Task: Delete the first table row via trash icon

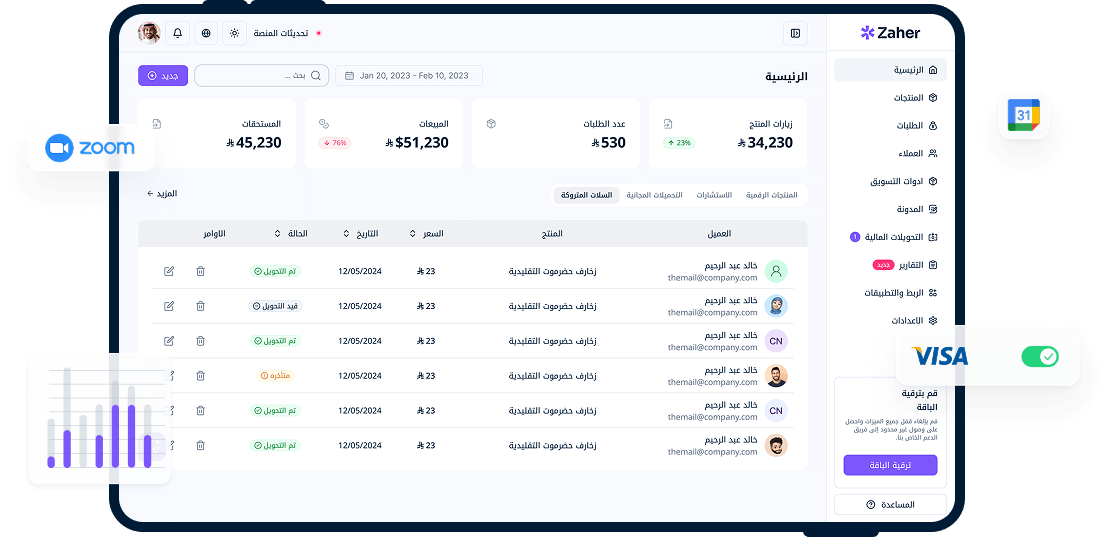Action: (x=200, y=271)
